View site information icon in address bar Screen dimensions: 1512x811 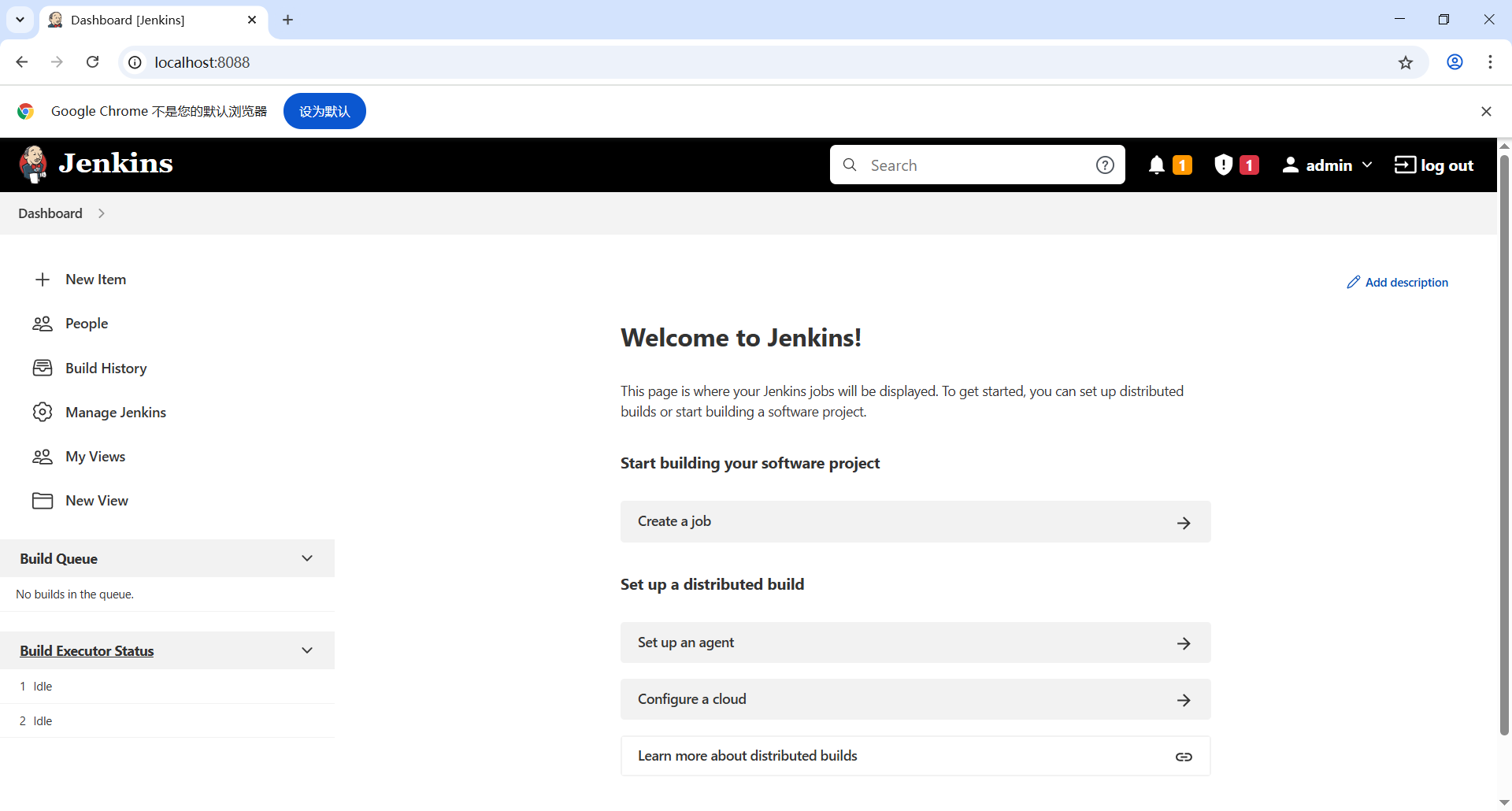click(135, 62)
